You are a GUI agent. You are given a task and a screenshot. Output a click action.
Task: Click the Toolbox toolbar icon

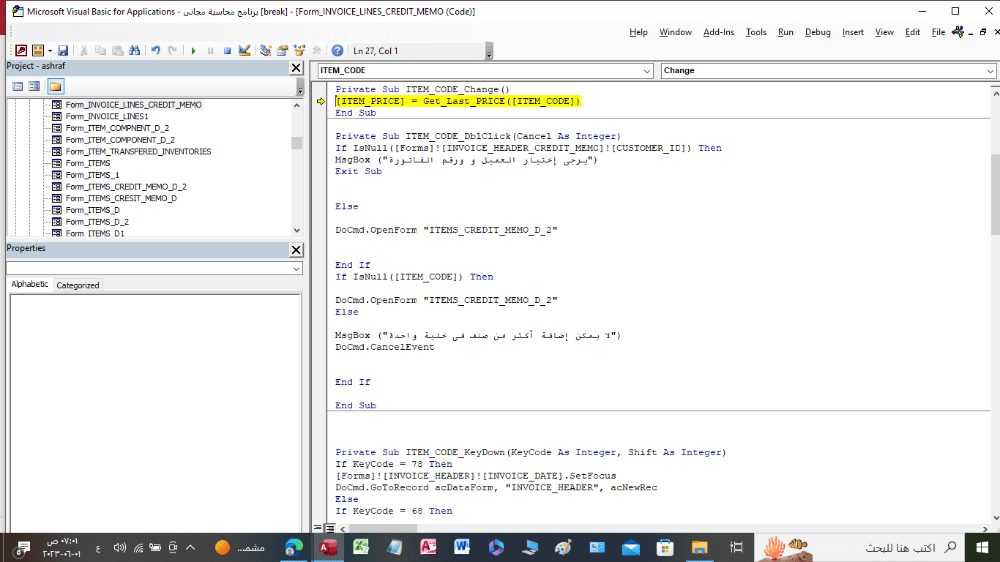[x=316, y=50]
